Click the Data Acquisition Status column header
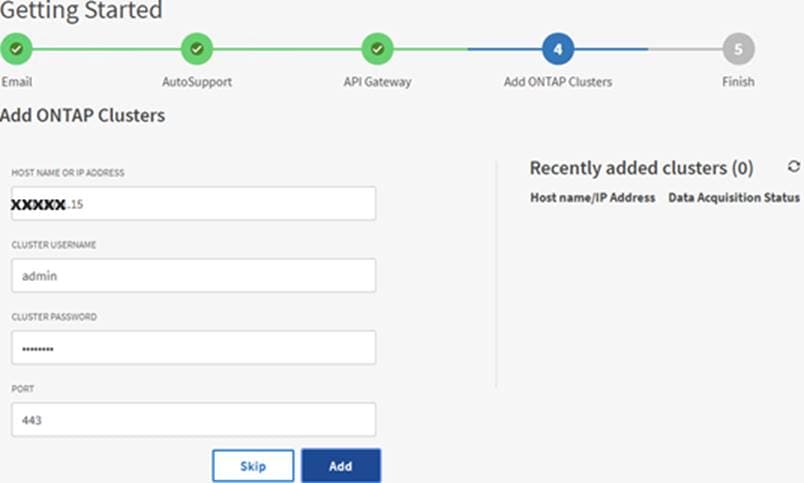This screenshot has height=483, width=804. pos(734,197)
